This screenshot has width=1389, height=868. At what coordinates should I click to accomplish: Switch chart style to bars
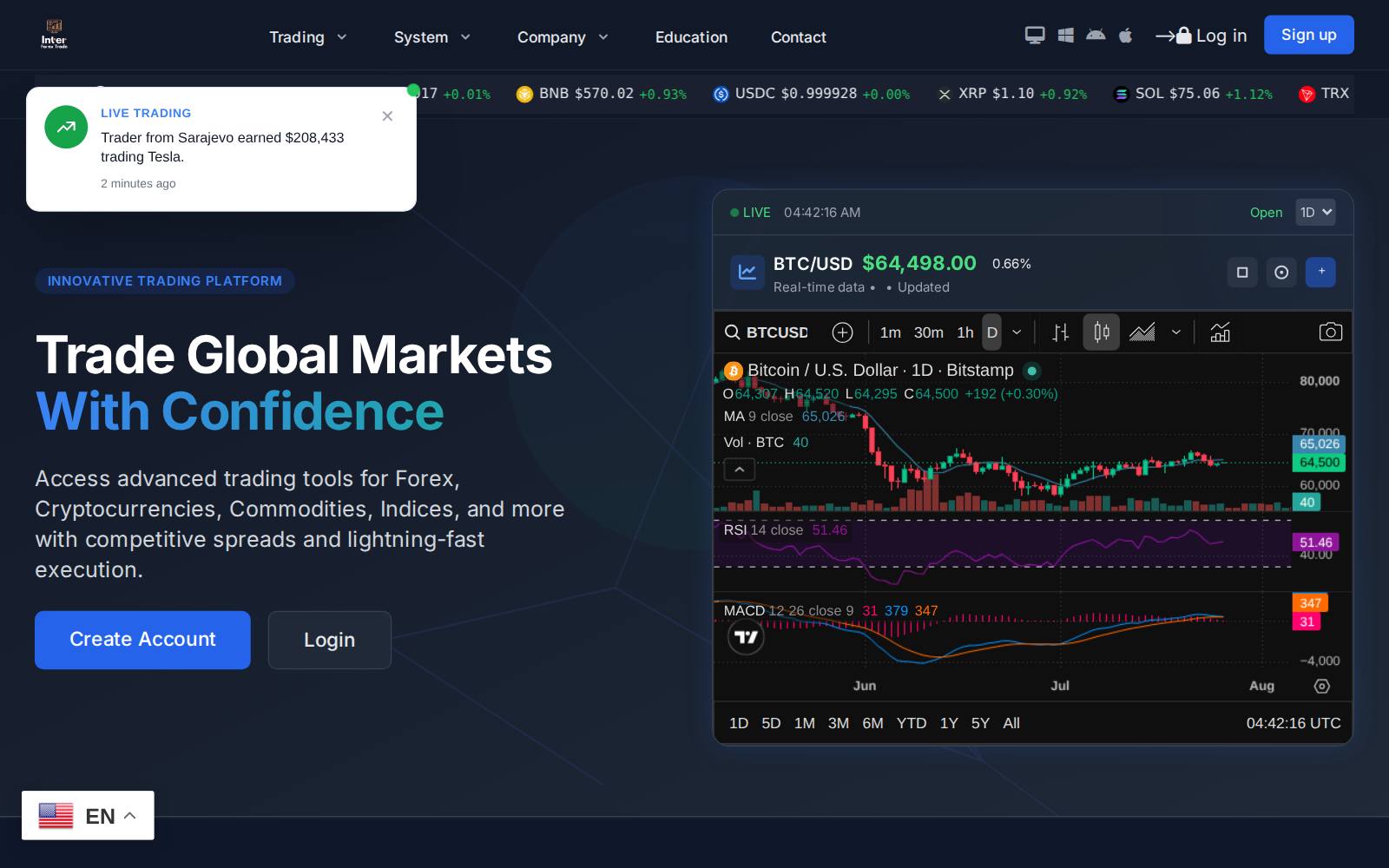[x=1061, y=332]
